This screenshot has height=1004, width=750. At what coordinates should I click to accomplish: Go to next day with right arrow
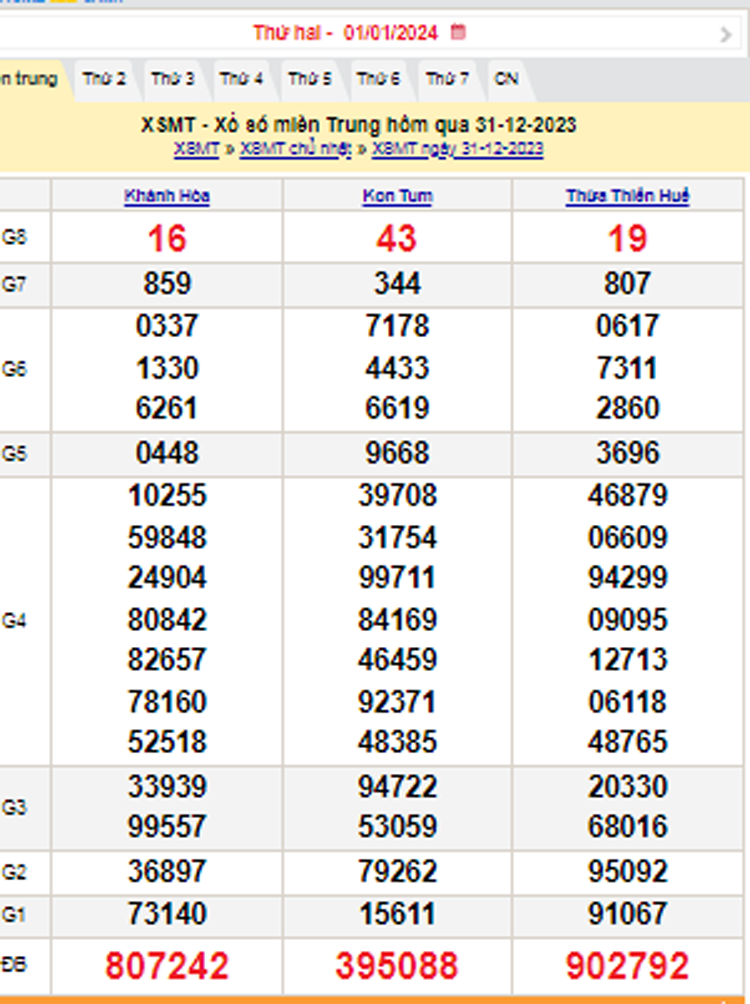725,35
